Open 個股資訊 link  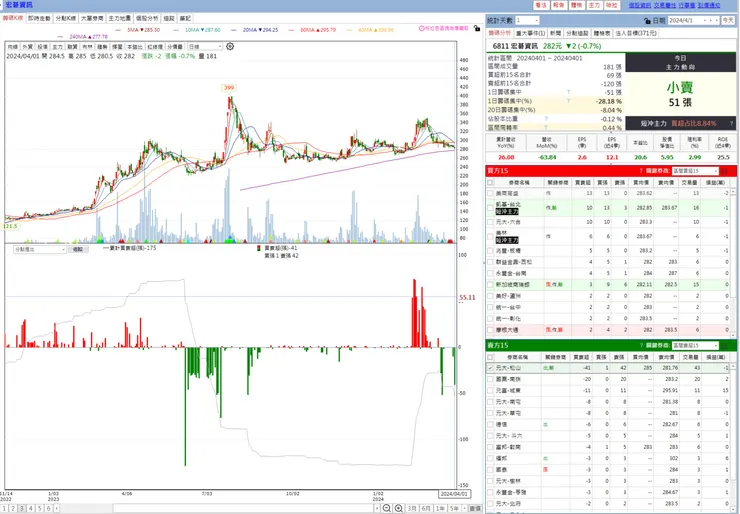639,5
